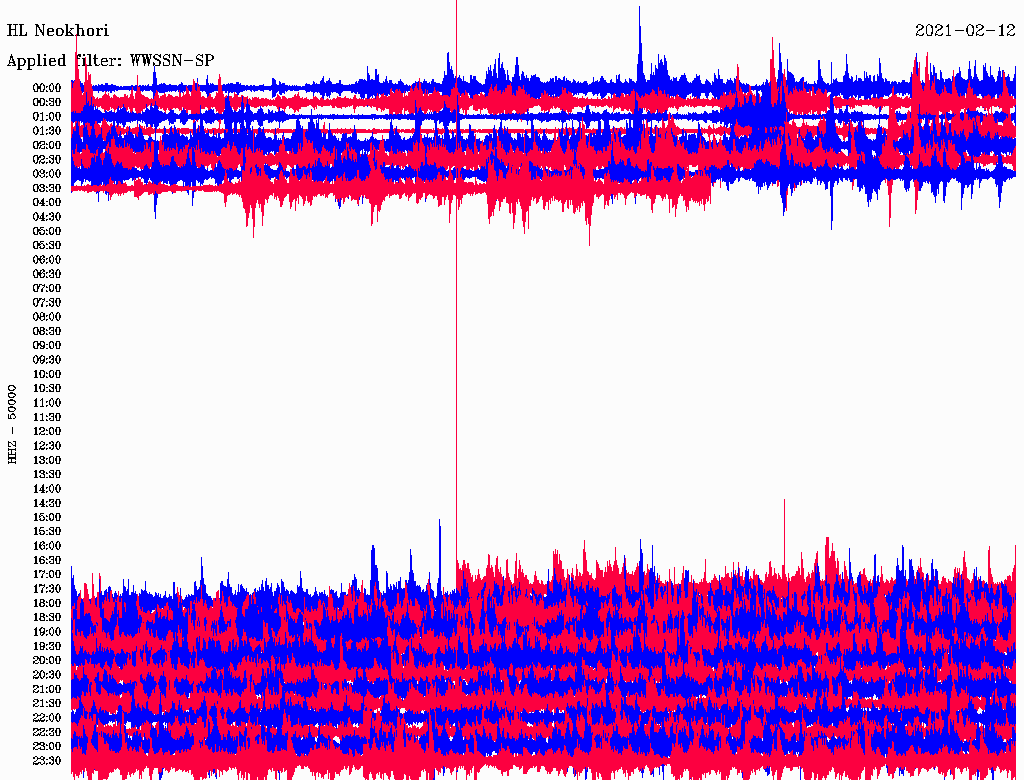The height and width of the screenshot is (780, 1024).
Task: Select the 04:30 time row label
Action: pos(47,217)
